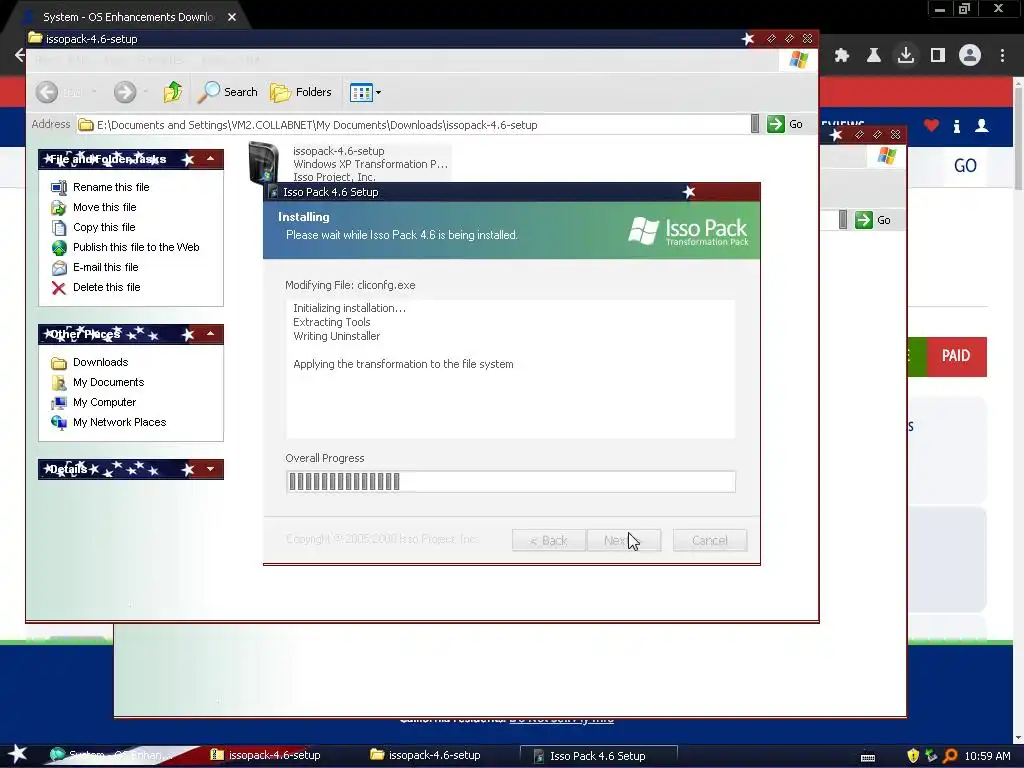
Task: Open Downloads in Other Places
Action: point(101,362)
